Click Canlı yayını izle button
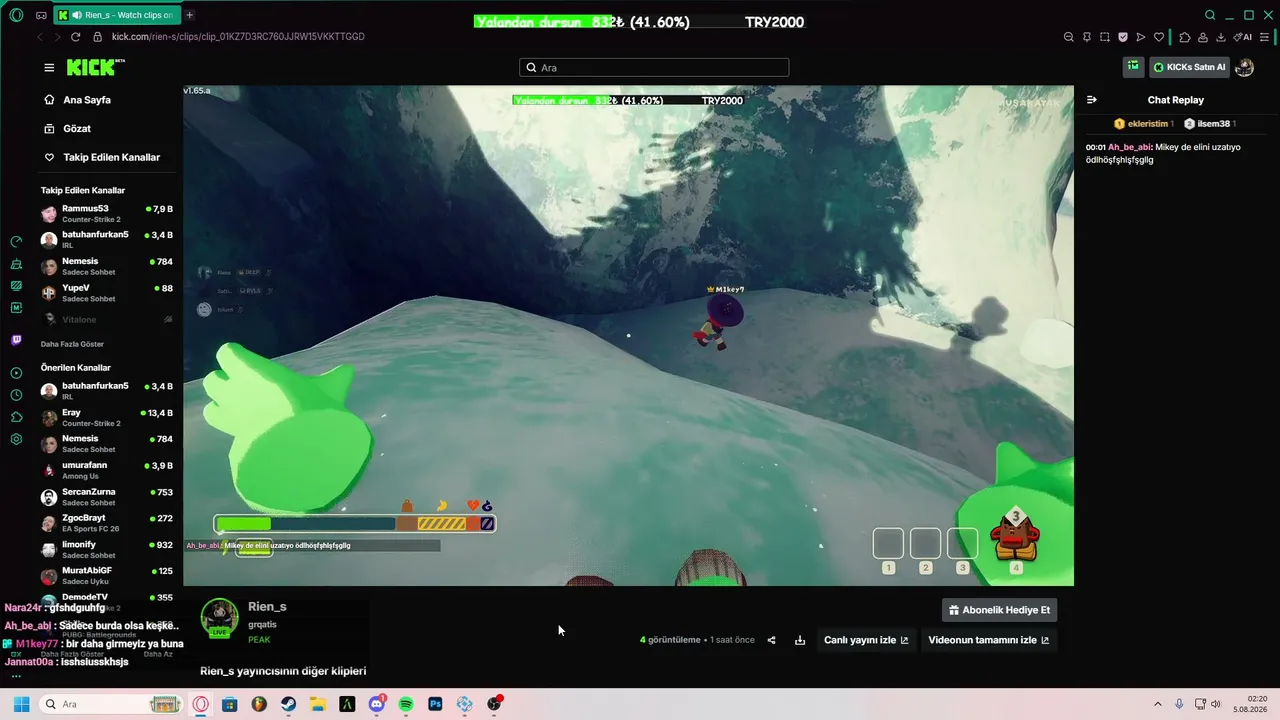The height and width of the screenshot is (720, 1280). [866, 640]
